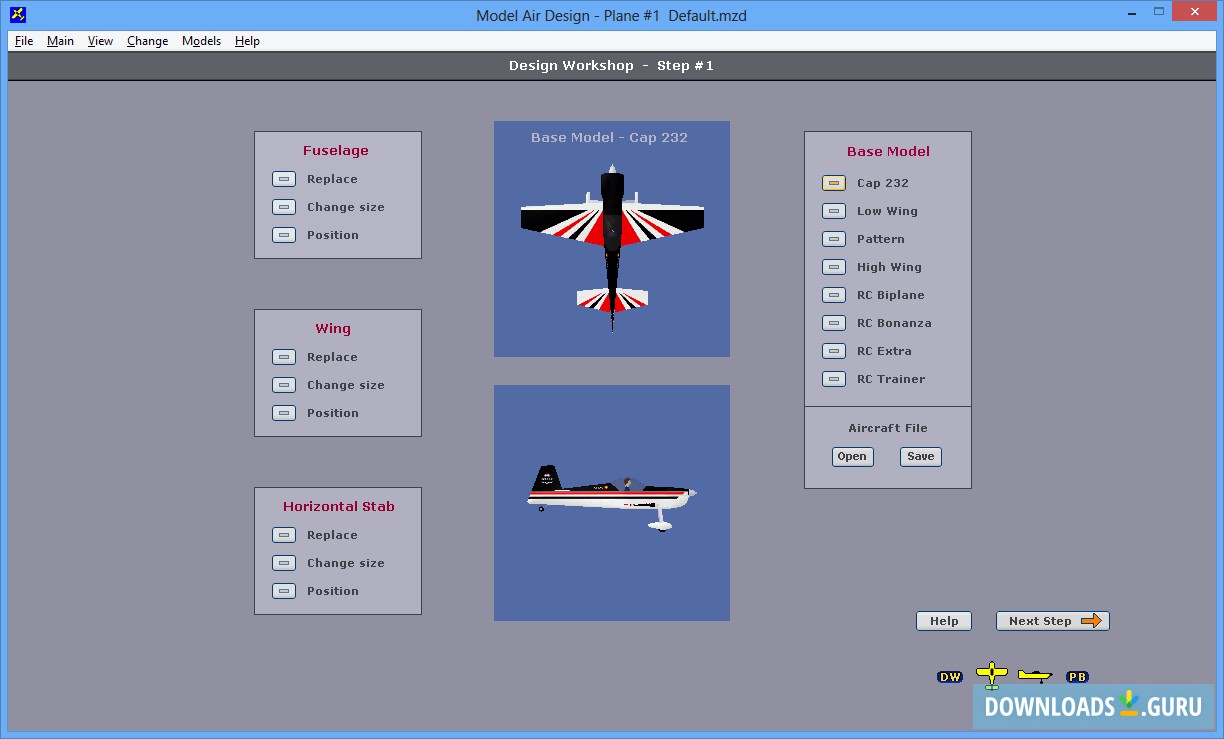The width and height of the screenshot is (1224, 739).
Task: Click the DW badge icon
Action: point(950,677)
